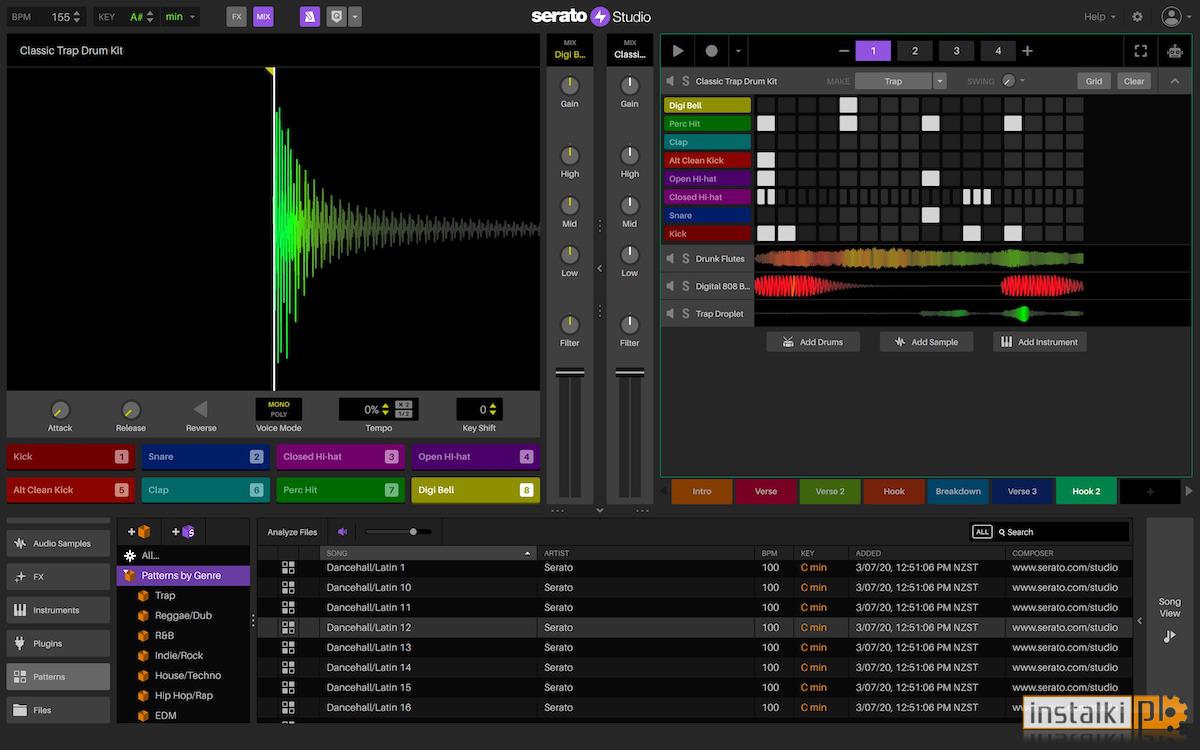The height and width of the screenshot is (750, 1200).
Task: Open the Instruments library section
Action: pyautogui.click(x=59, y=610)
